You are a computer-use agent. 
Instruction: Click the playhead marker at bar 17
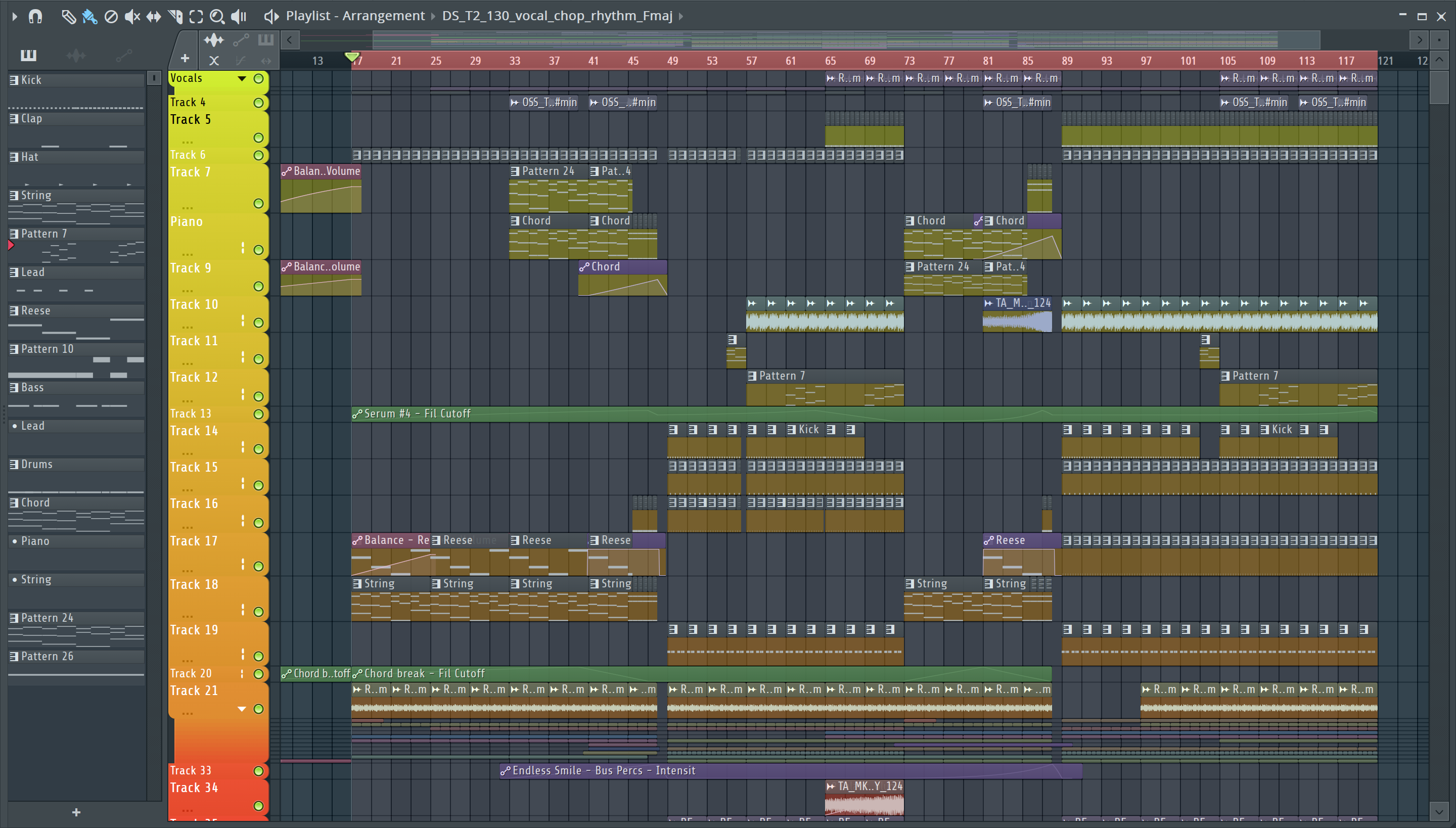click(x=352, y=57)
